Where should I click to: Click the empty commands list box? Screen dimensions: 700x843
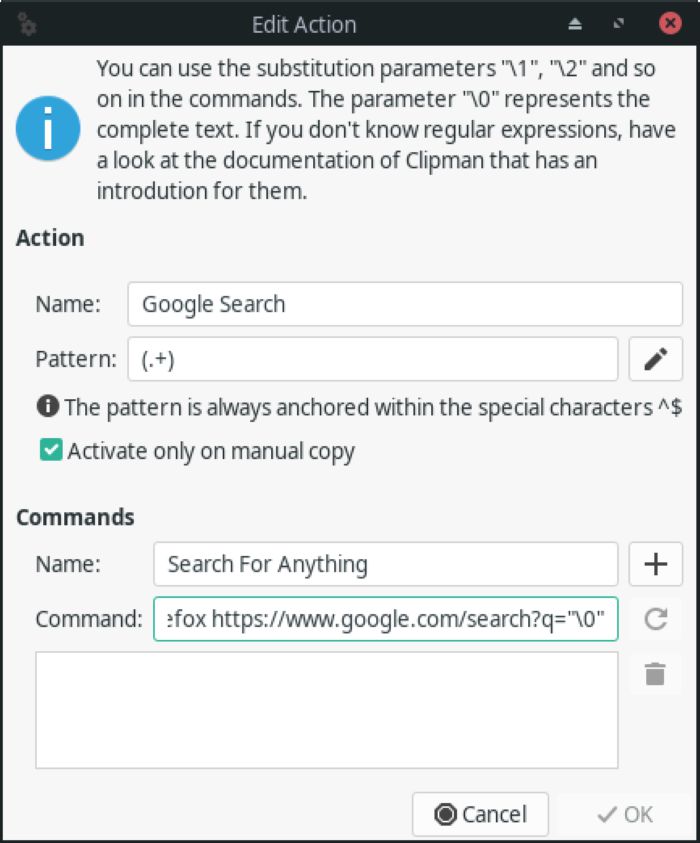[x=326, y=710]
